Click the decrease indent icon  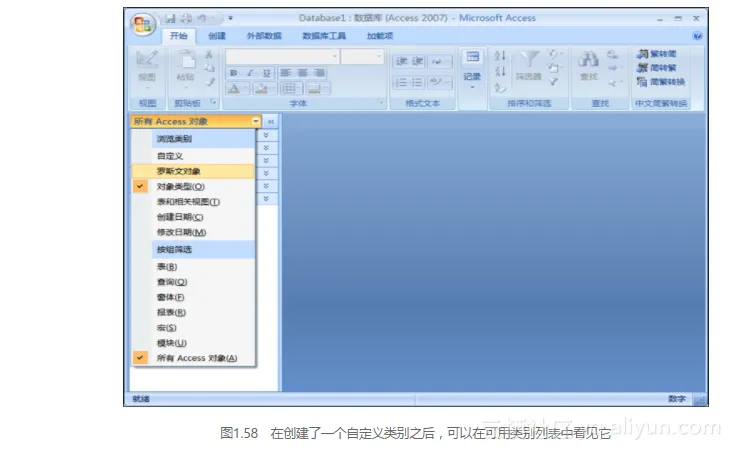point(401,61)
